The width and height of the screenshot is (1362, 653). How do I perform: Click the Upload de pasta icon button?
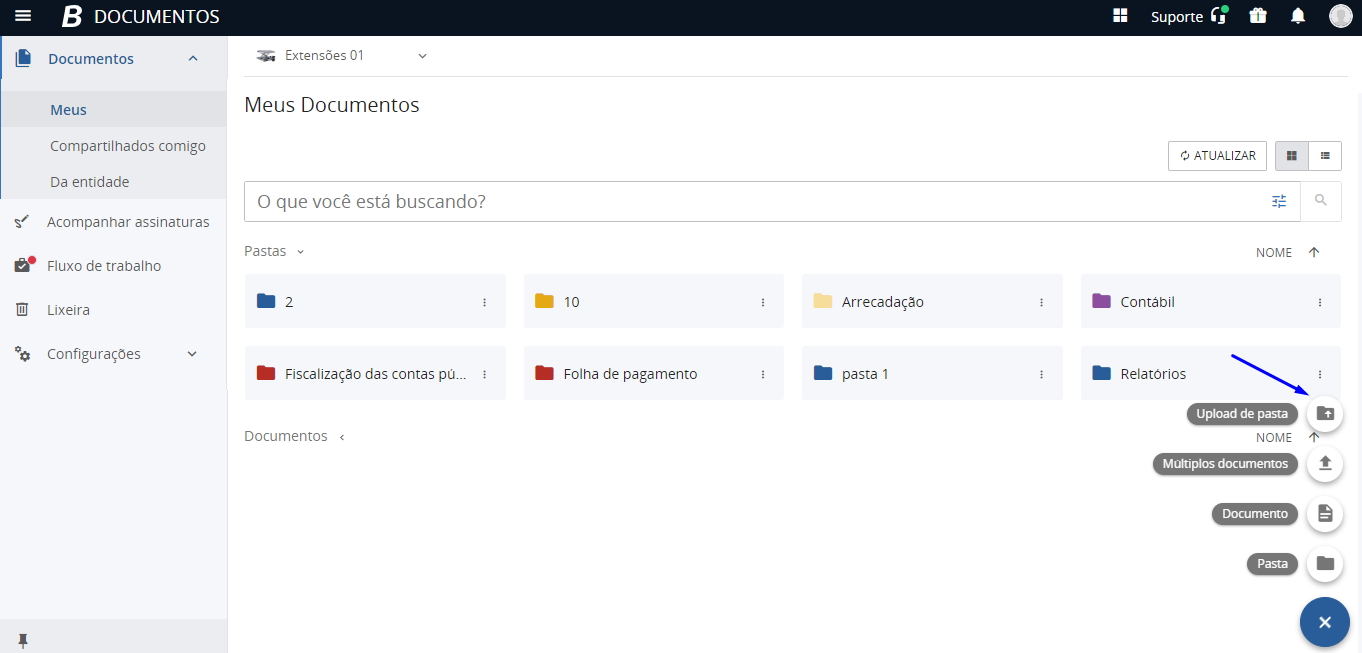pos(1325,414)
